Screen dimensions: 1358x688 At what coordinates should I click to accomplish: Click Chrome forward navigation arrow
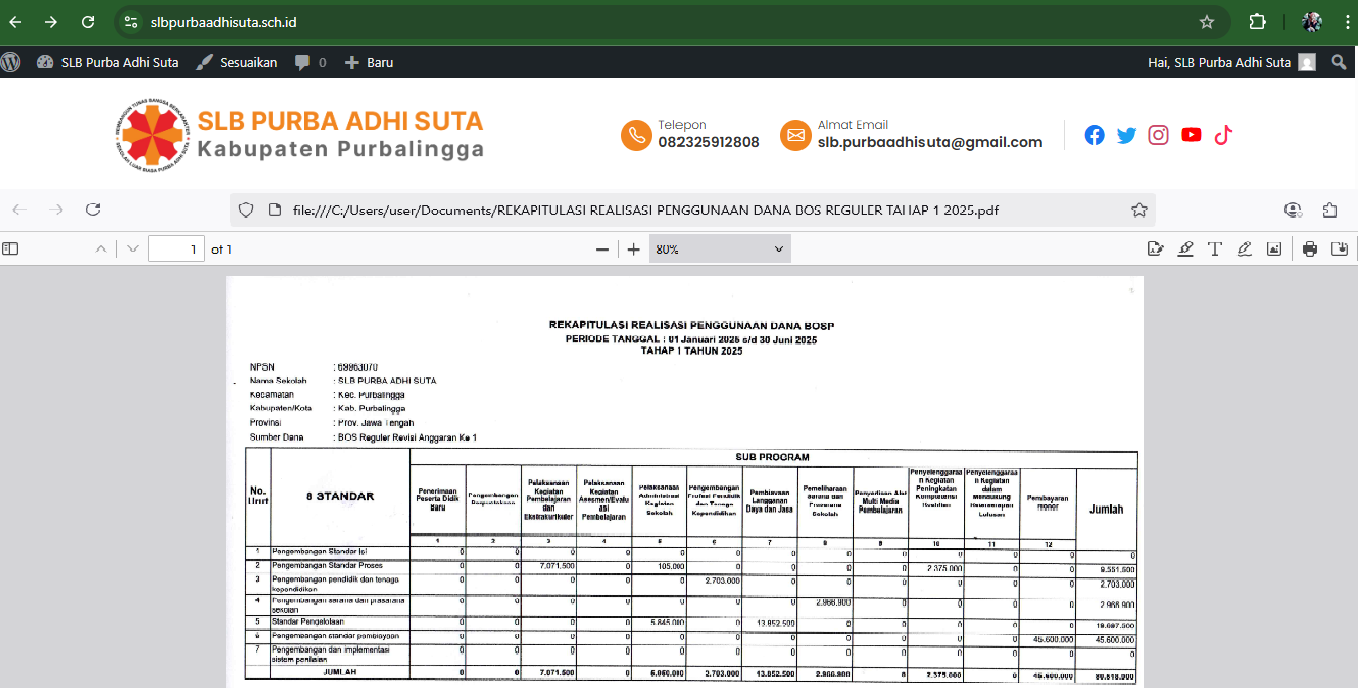51,22
